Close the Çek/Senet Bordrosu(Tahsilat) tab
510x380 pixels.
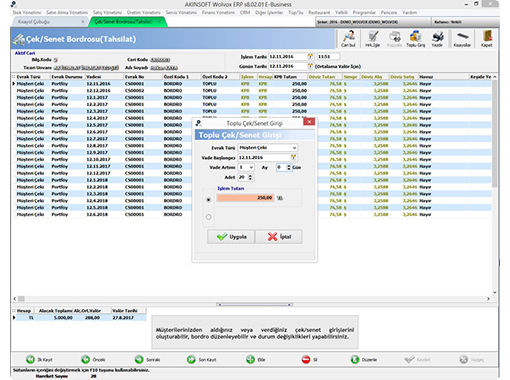159,22
